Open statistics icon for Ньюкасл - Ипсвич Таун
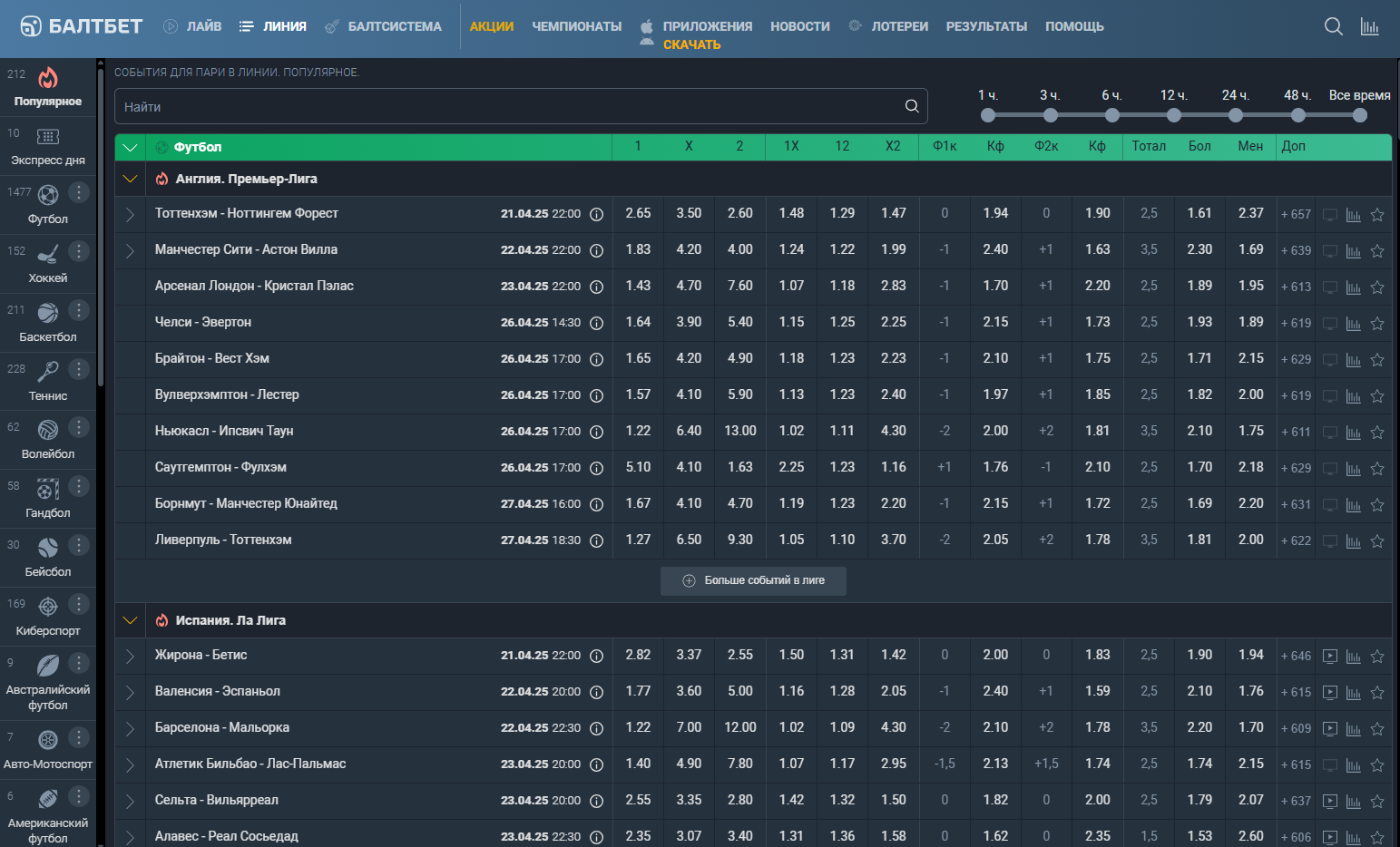Image resolution: width=1400 pixels, height=847 pixels. 1354,433
